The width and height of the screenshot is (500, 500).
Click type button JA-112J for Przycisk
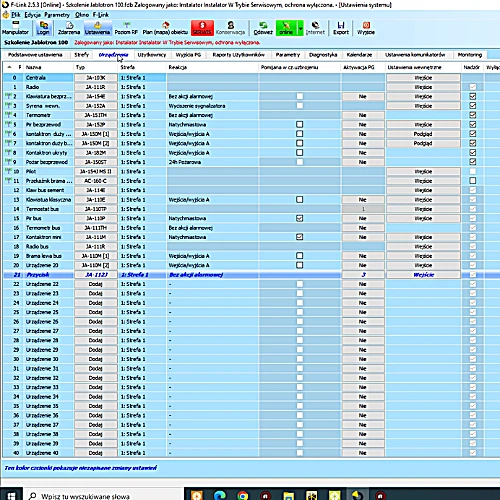[96, 275]
